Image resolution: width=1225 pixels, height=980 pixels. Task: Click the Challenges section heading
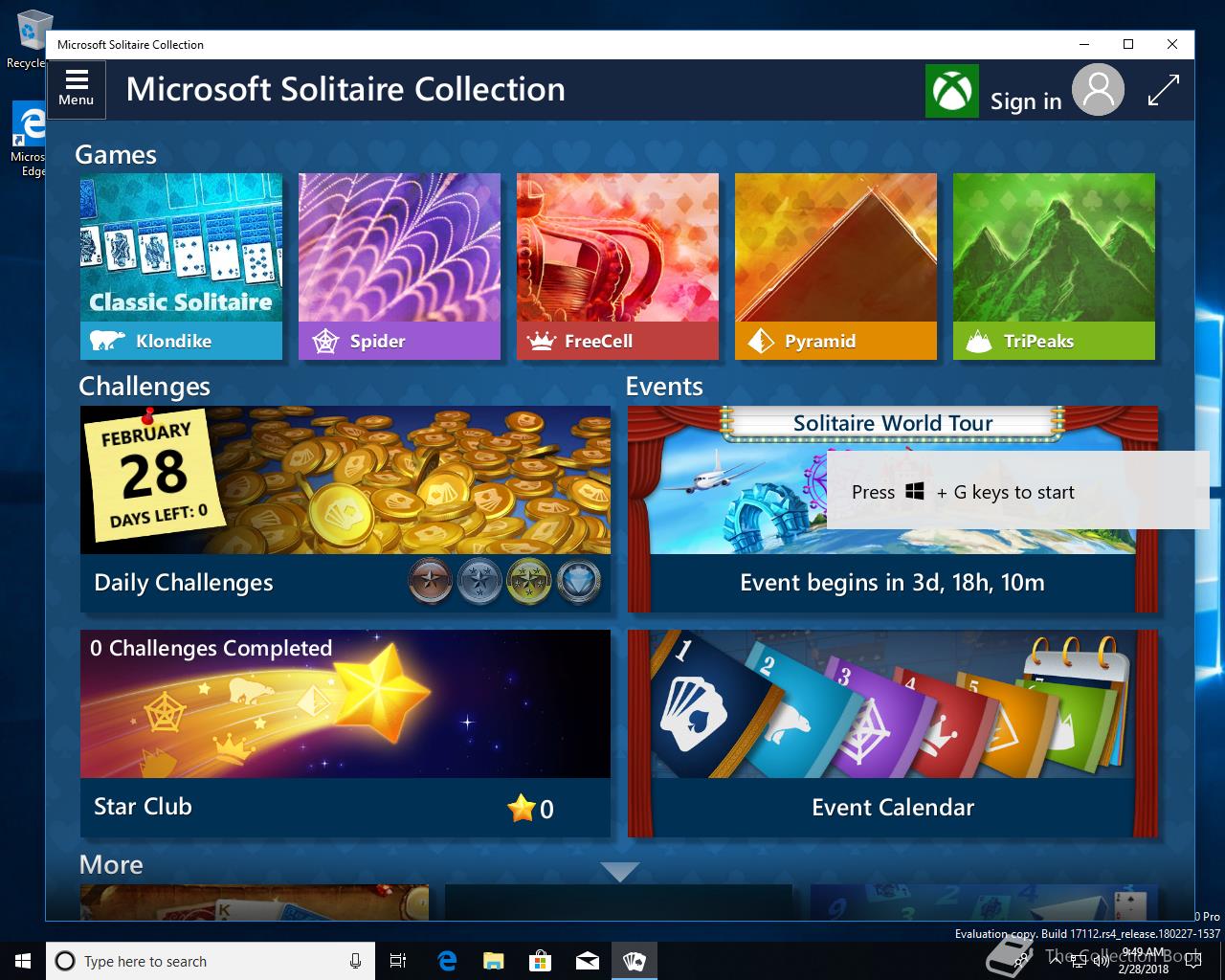tap(145, 387)
